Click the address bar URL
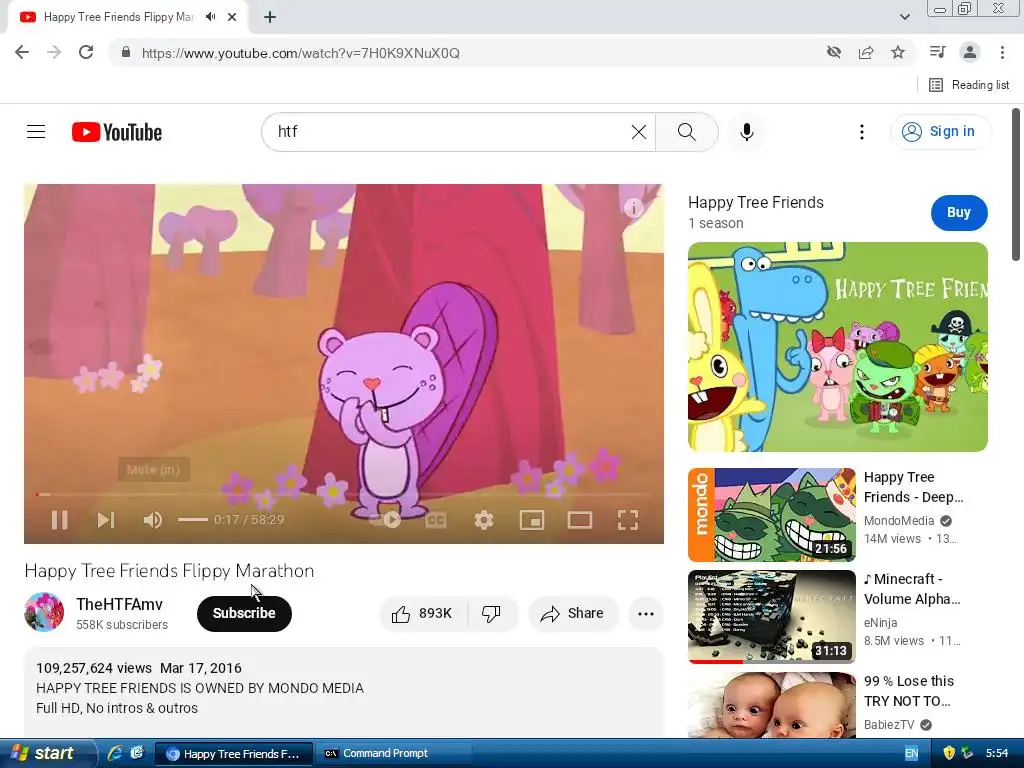Viewport: 1024px width, 768px height. point(300,54)
